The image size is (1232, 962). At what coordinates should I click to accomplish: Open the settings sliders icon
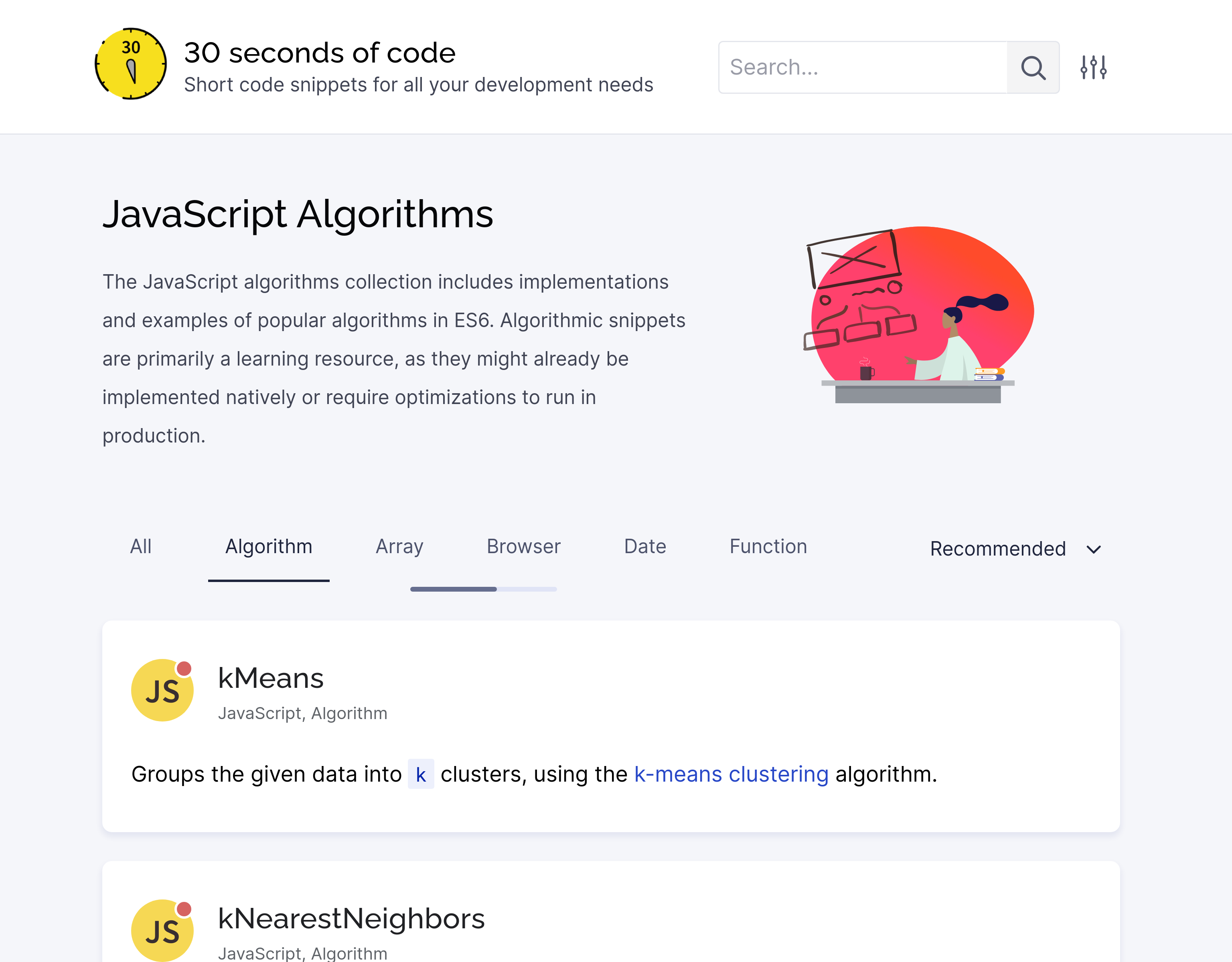(x=1093, y=67)
